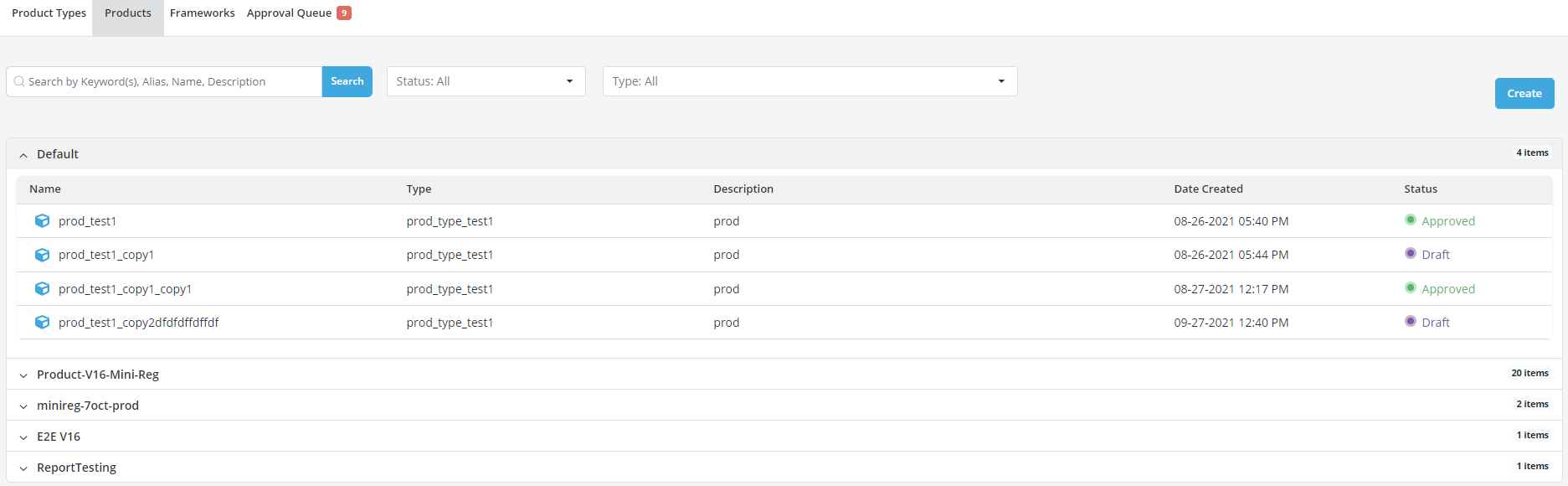Open the Status: All dropdown
The image size is (1568, 486).
[486, 82]
